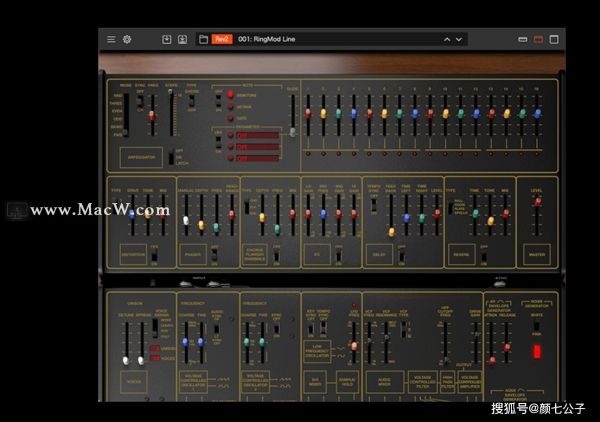Open the 001: RingMod Line preset name

266,39
